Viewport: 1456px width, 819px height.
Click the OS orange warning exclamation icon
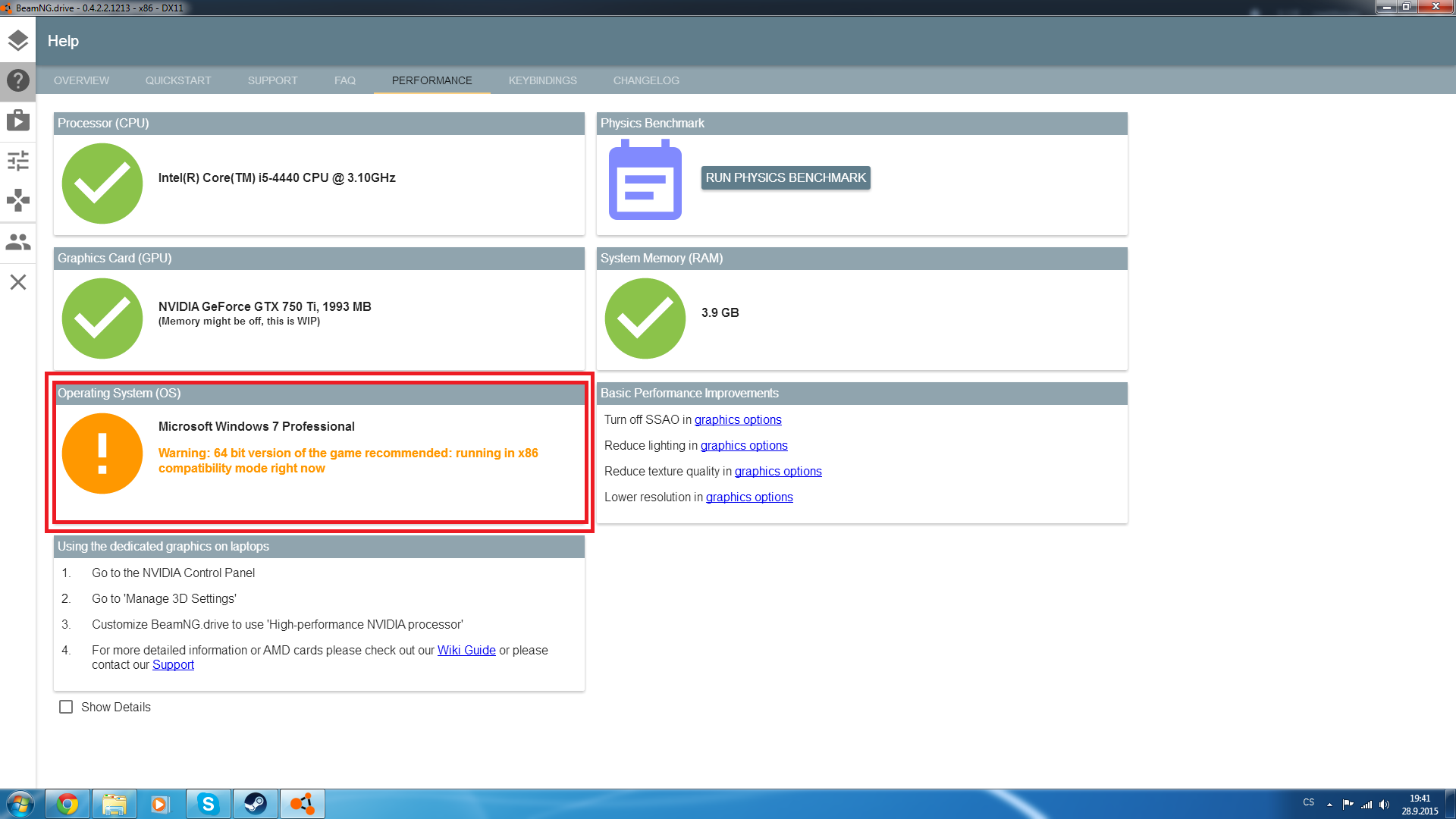[102, 453]
